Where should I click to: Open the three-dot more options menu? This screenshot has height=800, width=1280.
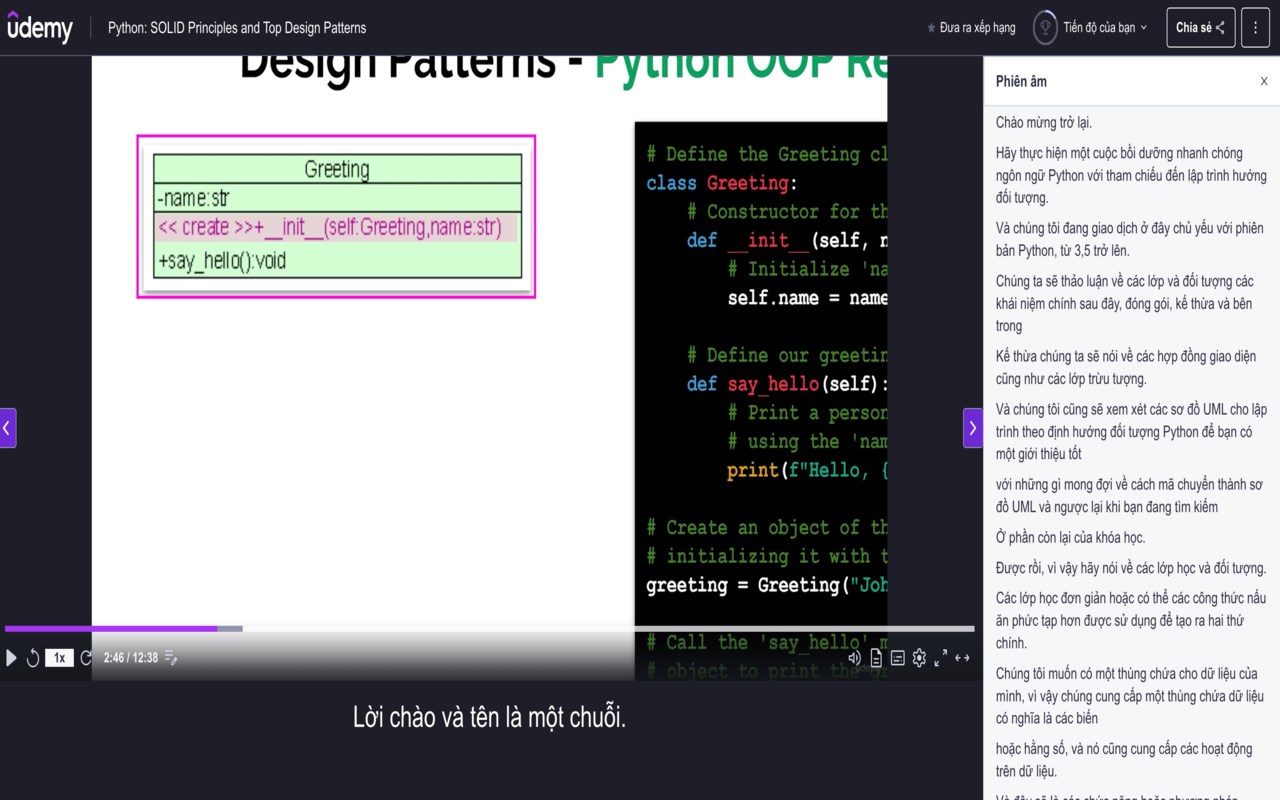pos(1255,28)
